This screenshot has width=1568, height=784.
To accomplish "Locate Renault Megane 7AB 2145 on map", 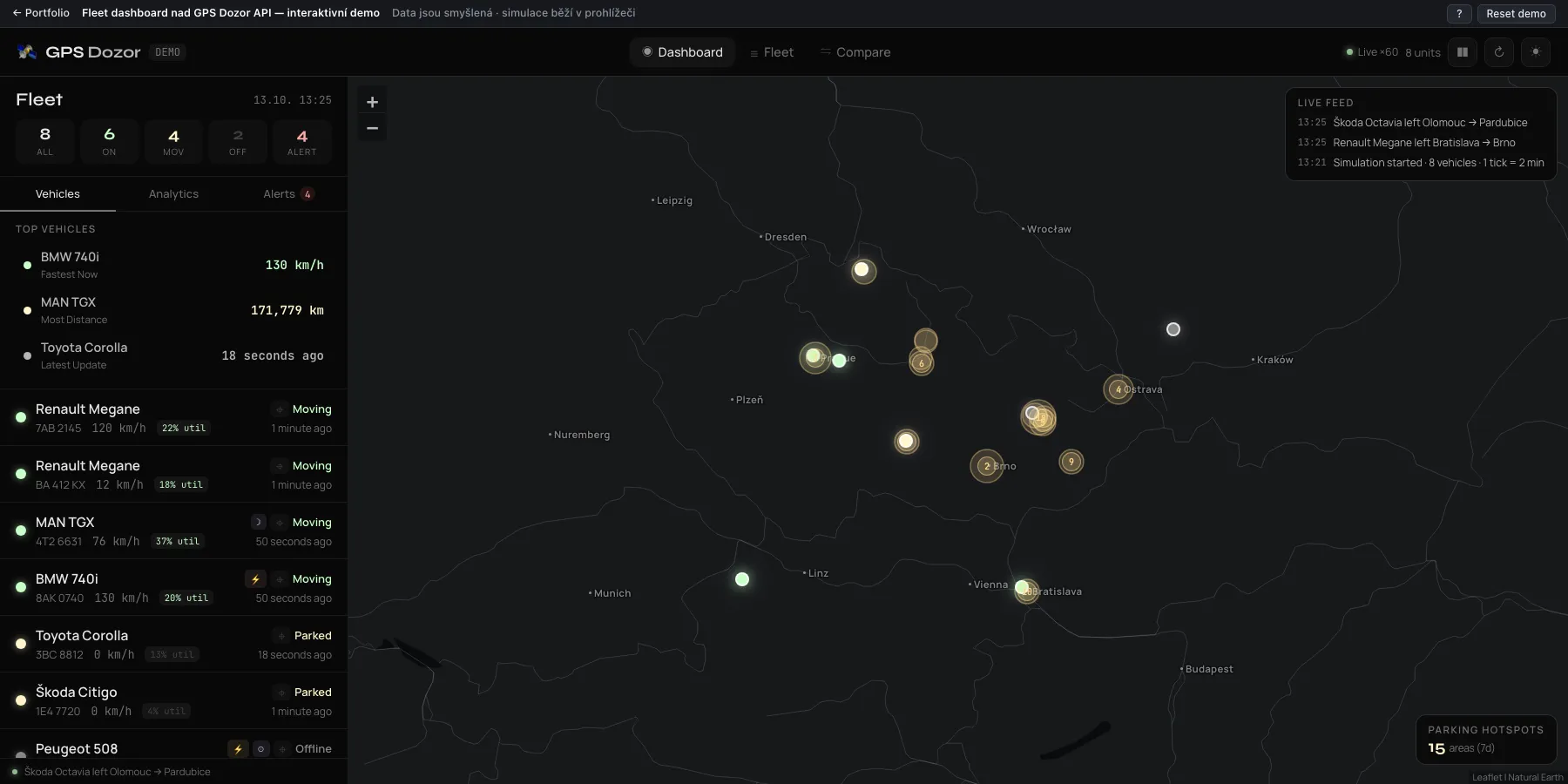I will (x=279, y=409).
